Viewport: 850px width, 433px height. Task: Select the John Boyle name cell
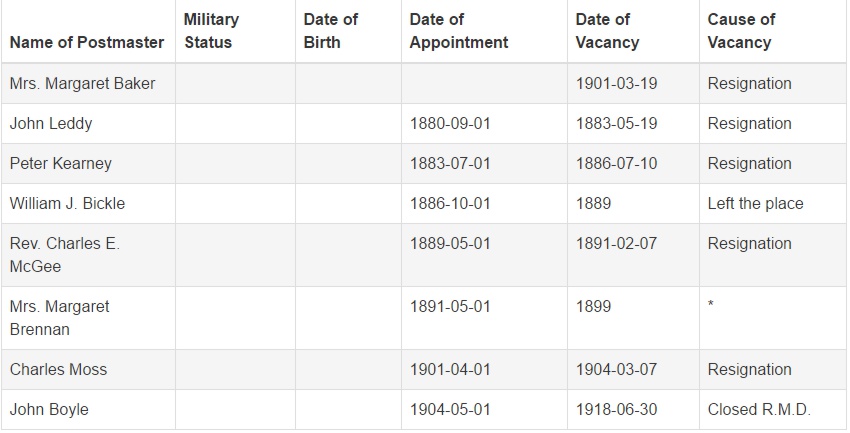[49, 410]
